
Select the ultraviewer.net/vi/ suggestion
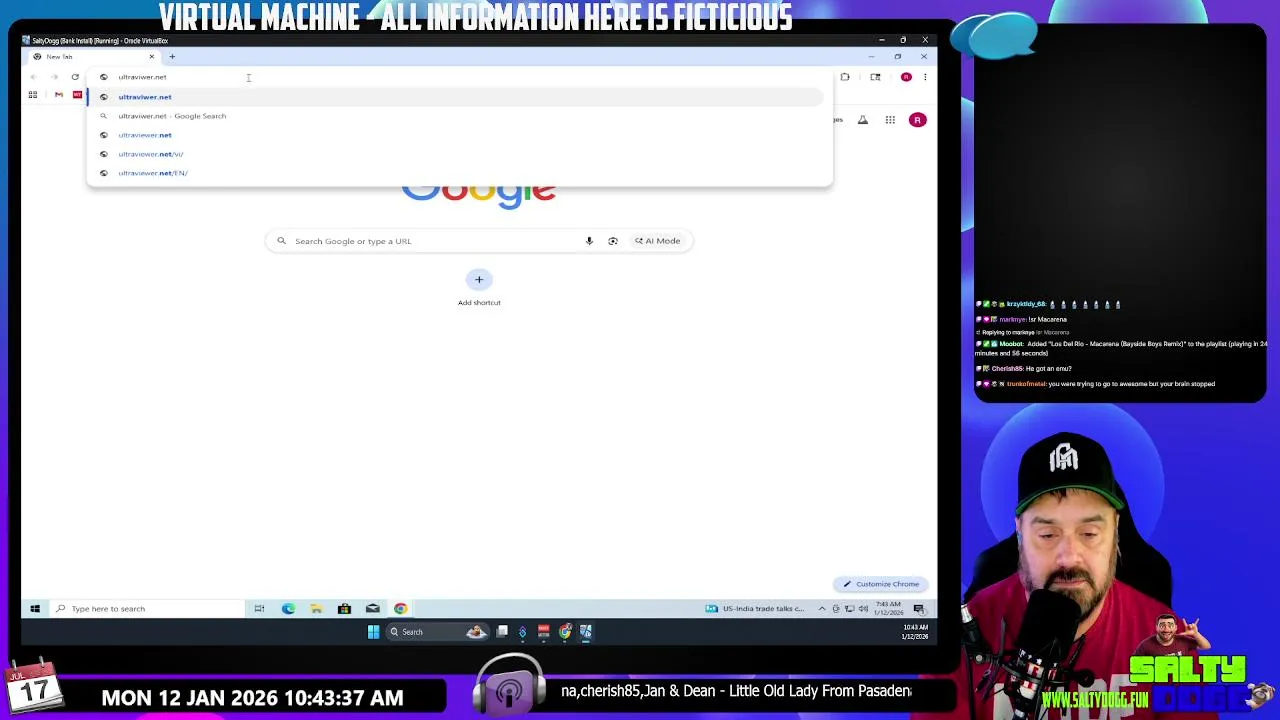455,154
